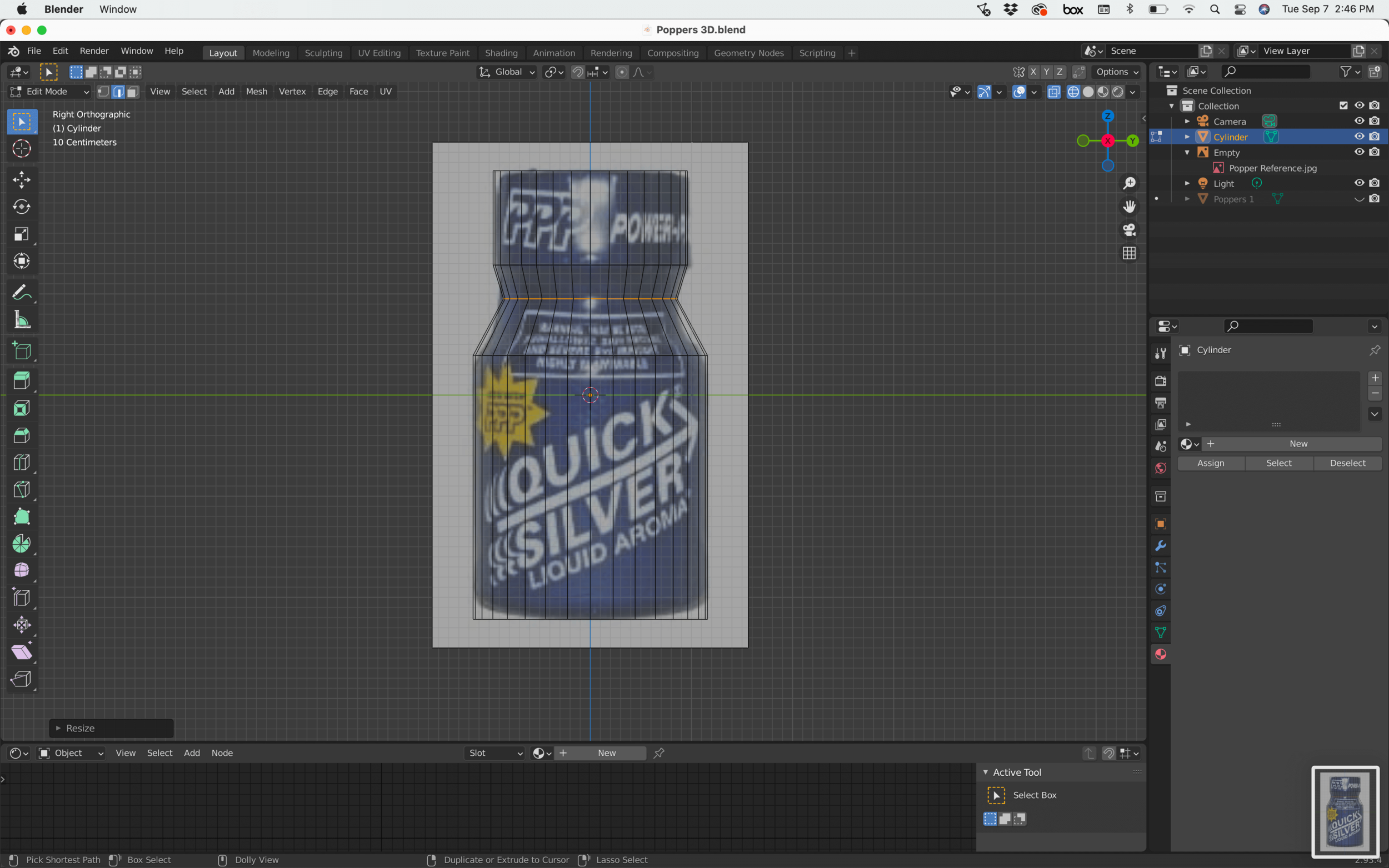The height and width of the screenshot is (868, 1389).
Task: Expand the Light item in outliner
Action: tap(1187, 184)
